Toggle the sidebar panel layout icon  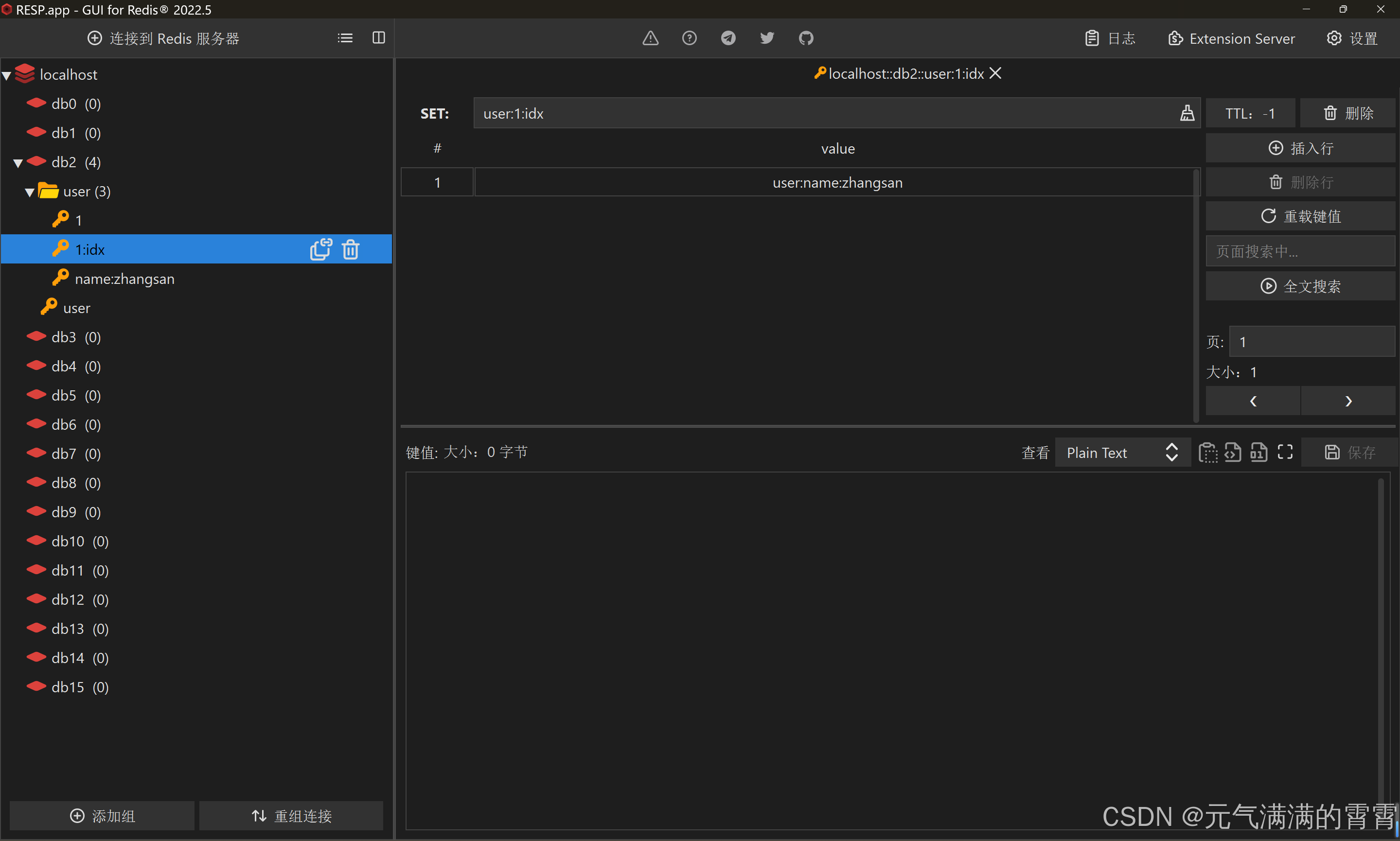[x=379, y=38]
